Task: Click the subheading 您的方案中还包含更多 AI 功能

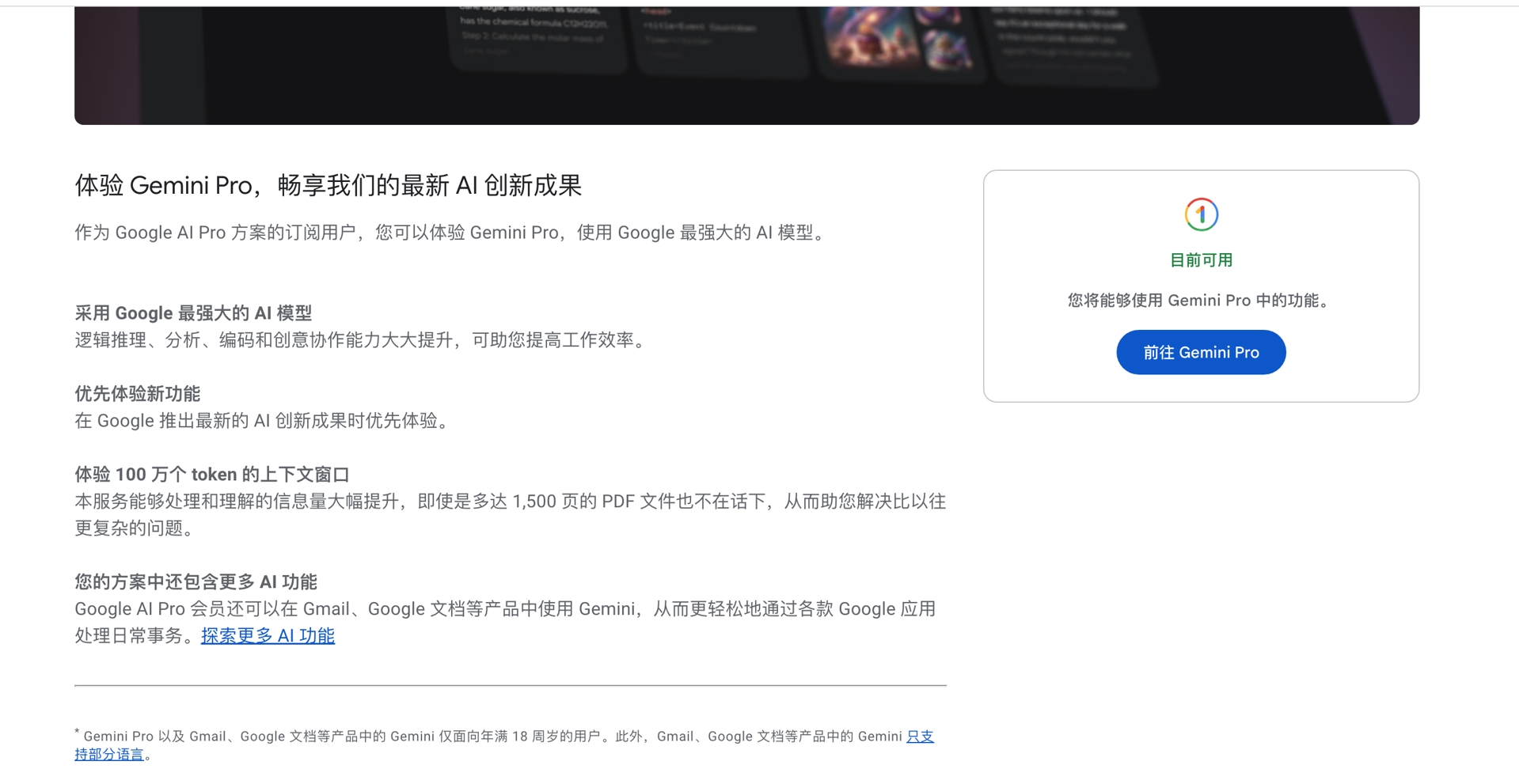Action: (x=196, y=582)
